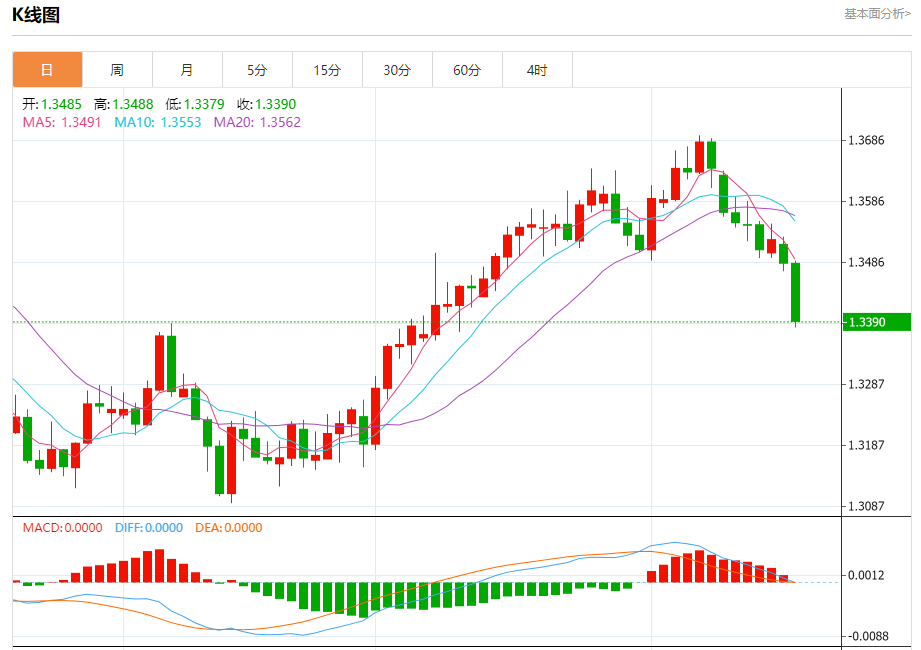Click the MA10: 1.3553 legend value
921x650 pixels.
coord(157,122)
